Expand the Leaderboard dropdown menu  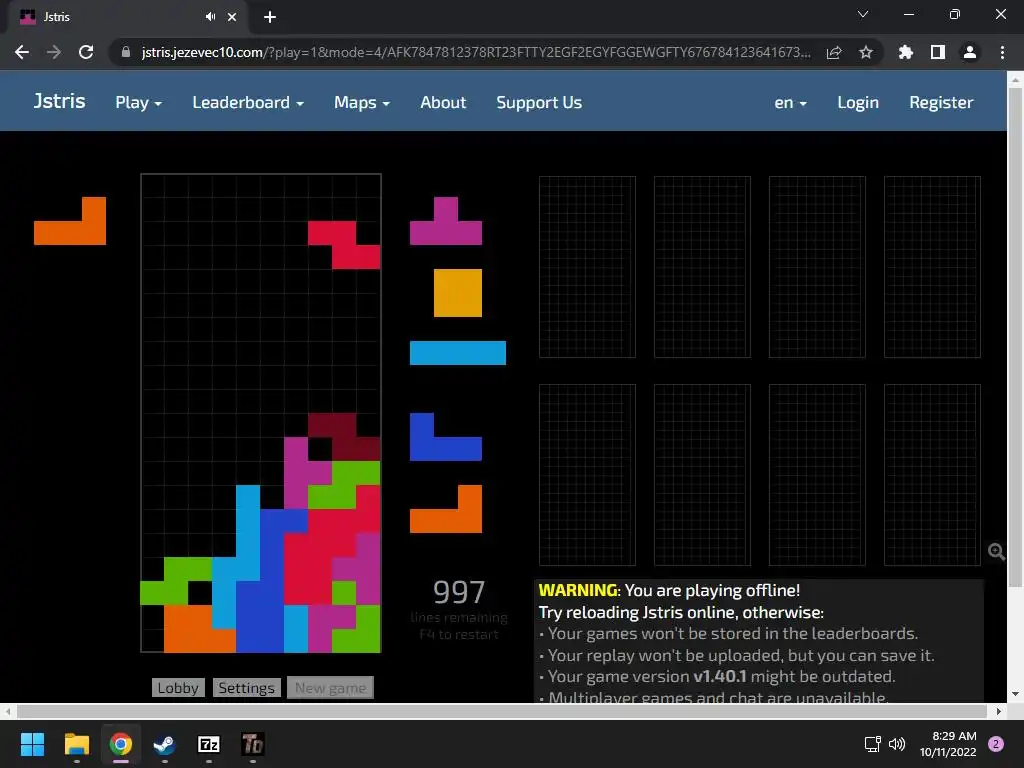pyautogui.click(x=248, y=103)
